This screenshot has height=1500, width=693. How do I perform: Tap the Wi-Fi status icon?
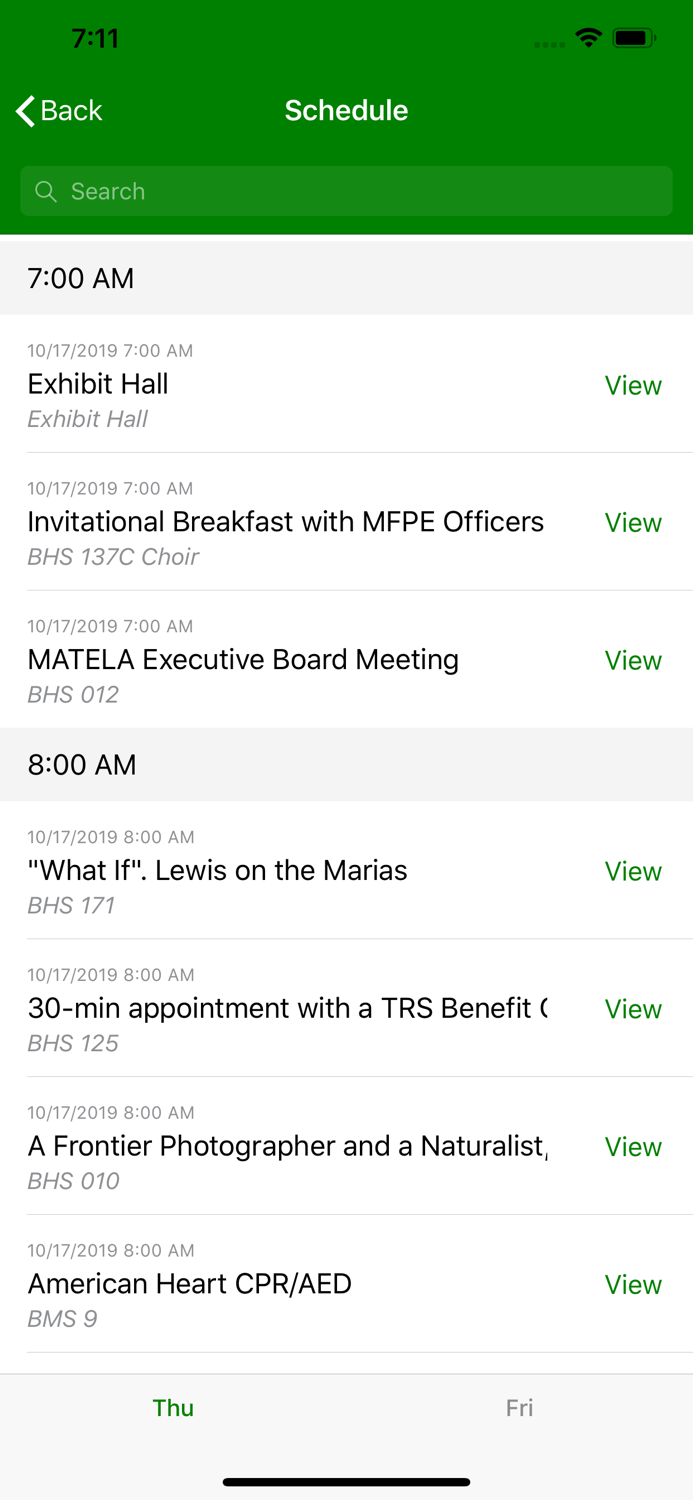pos(588,37)
